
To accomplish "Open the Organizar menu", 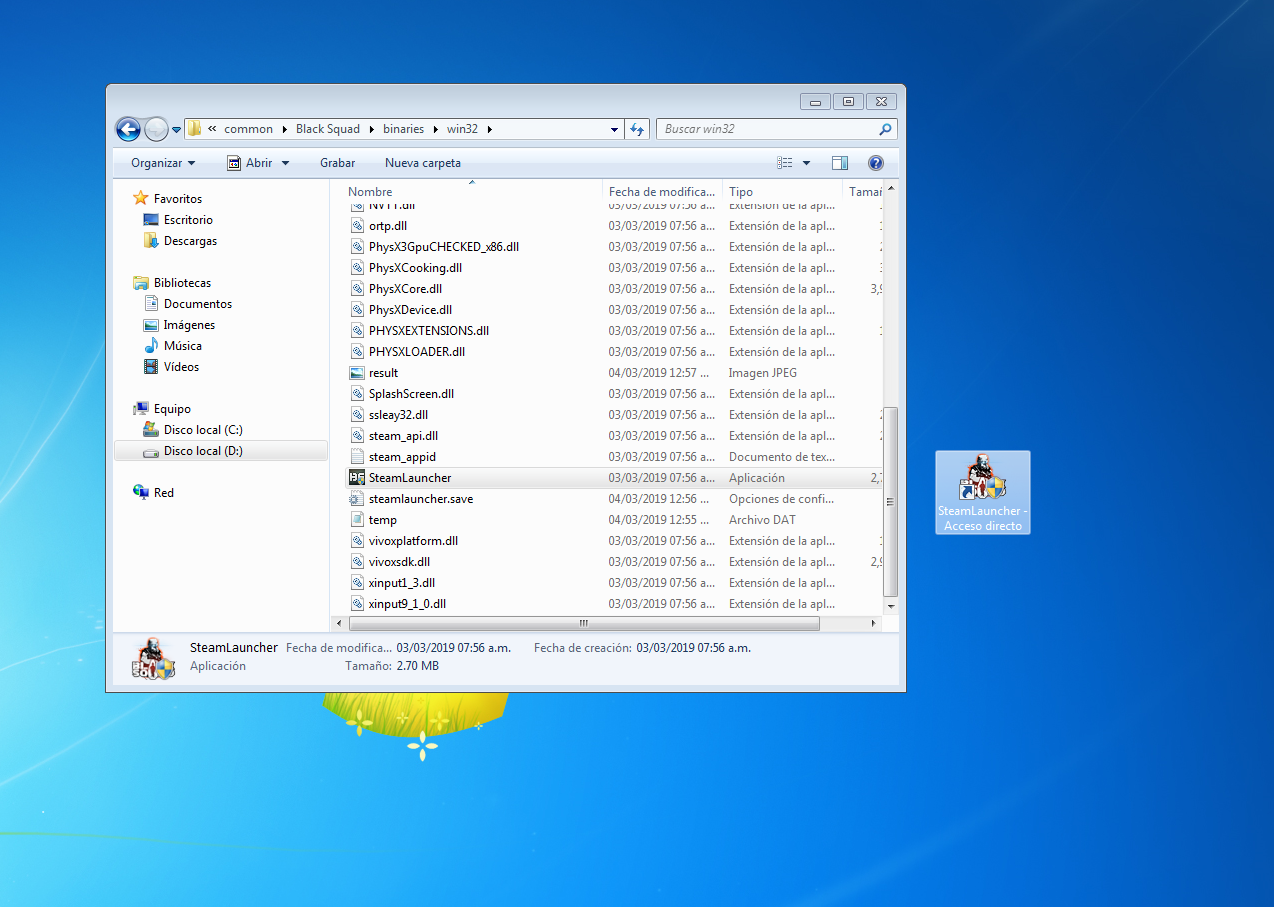I will pos(163,162).
